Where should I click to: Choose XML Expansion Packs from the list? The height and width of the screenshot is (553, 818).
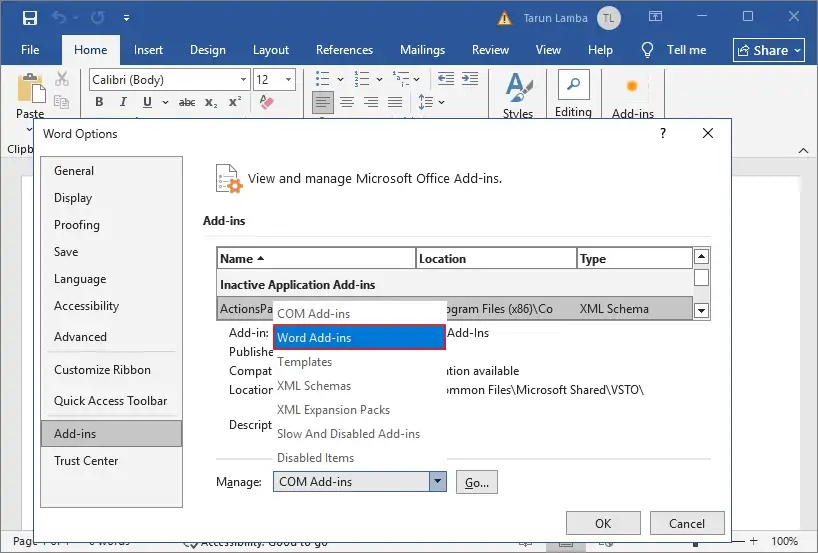(x=359, y=410)
